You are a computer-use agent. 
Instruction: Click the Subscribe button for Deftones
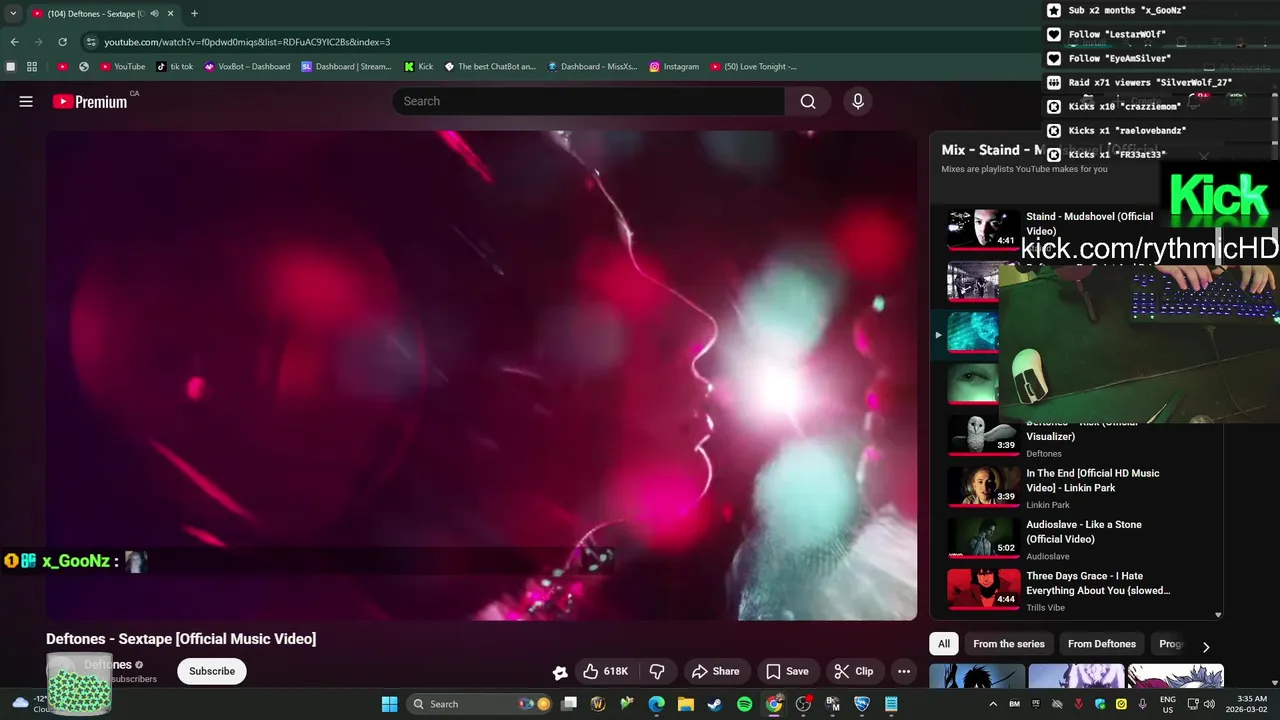212,671
